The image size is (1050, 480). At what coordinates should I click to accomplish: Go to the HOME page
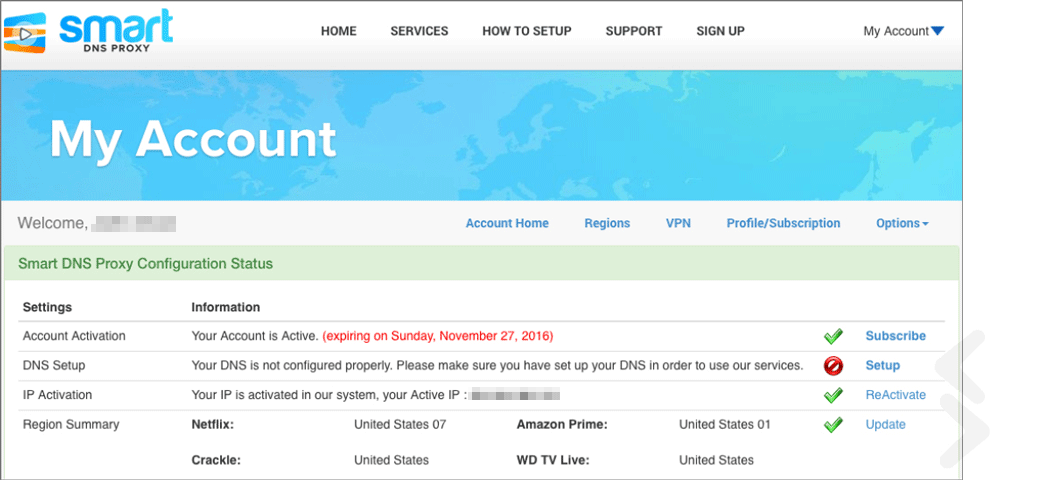pyautogui.click(x=339, y=31)
